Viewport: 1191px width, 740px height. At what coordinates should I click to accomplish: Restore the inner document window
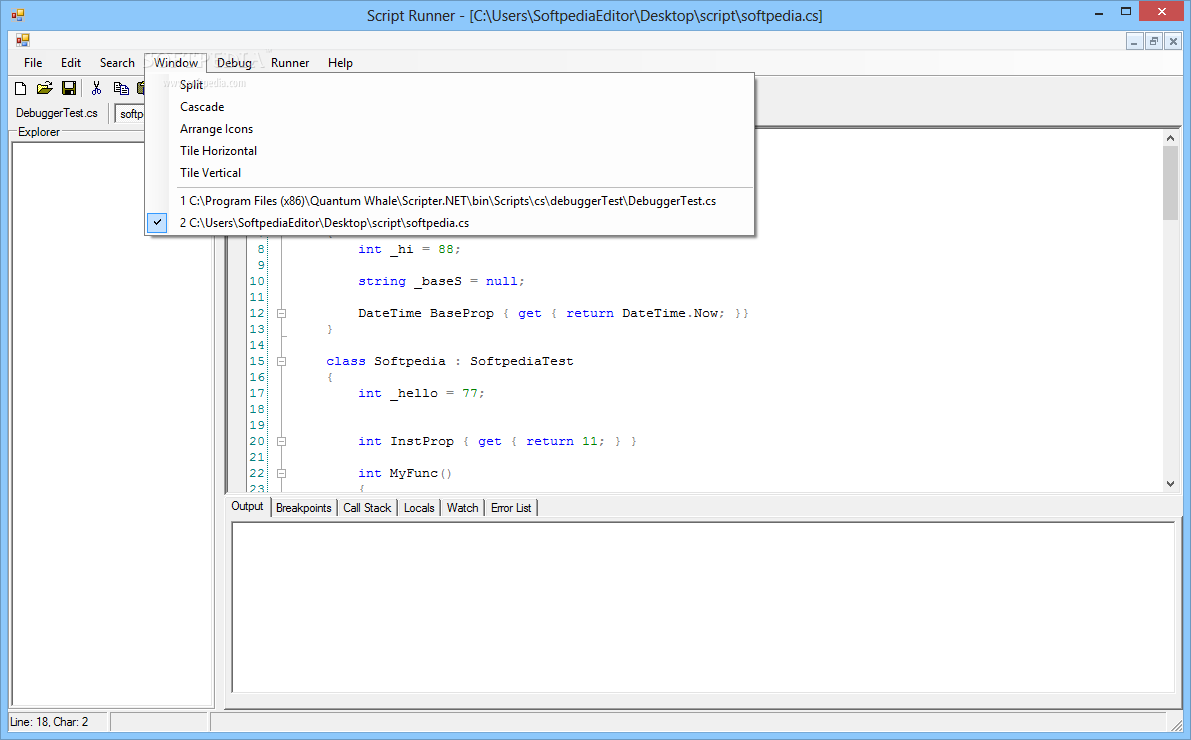(x=1153, y=42)
